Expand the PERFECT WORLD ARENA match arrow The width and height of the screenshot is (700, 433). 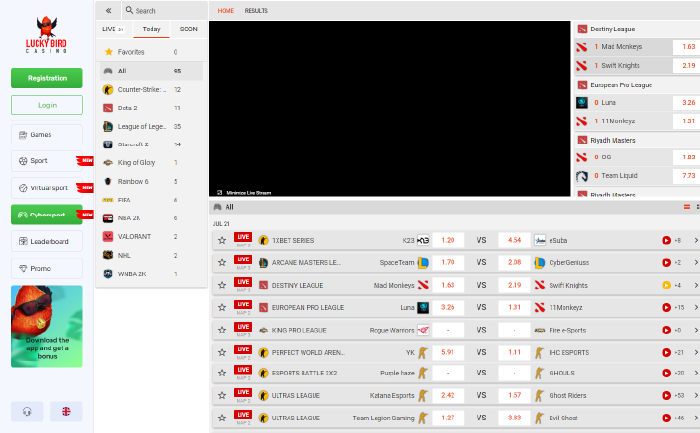point(696,353)
